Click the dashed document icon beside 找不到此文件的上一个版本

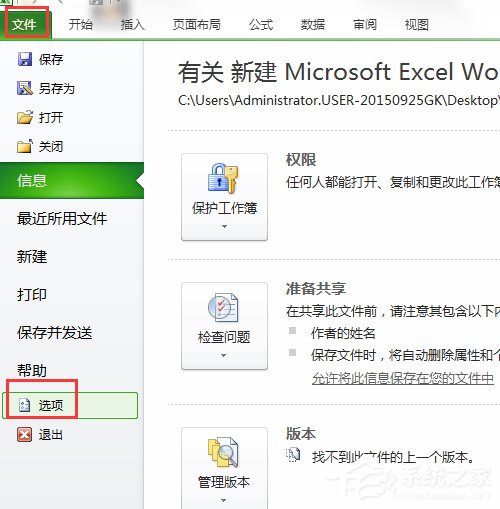coord(293,455)
